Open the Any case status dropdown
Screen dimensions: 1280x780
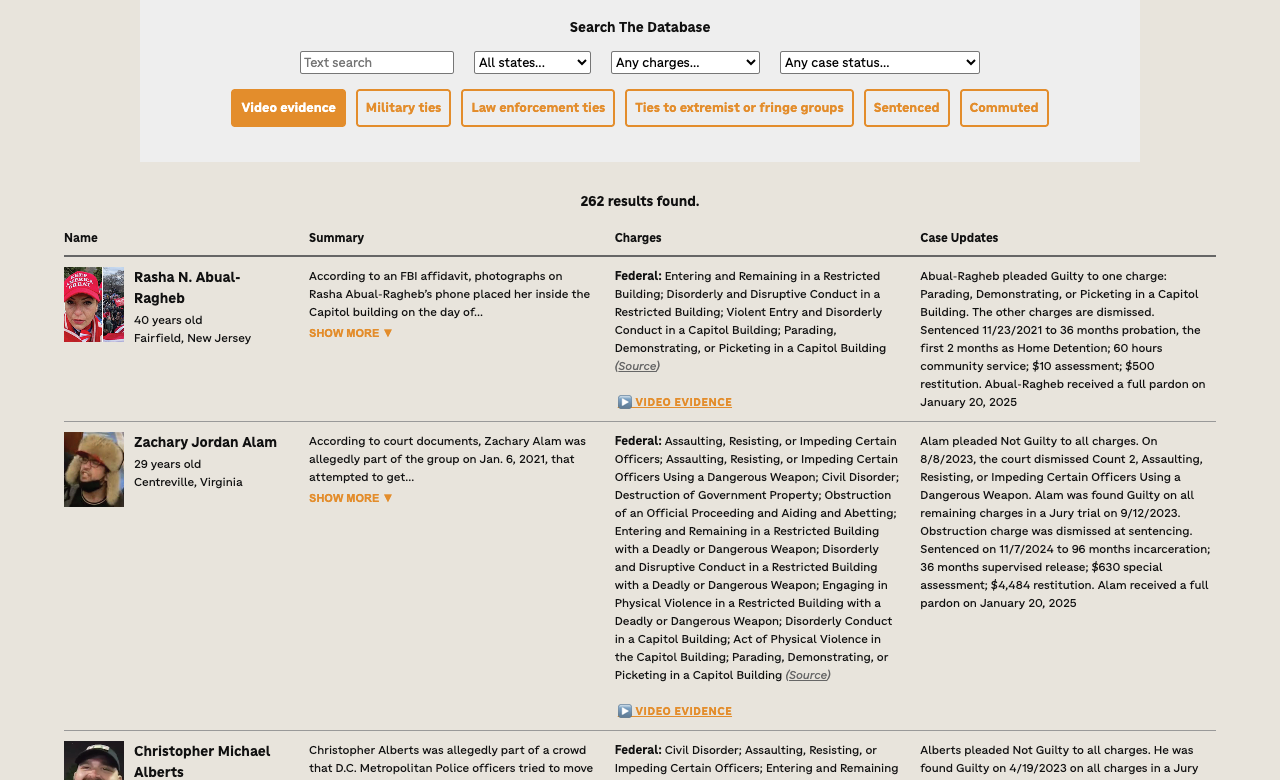pos(880,62)
